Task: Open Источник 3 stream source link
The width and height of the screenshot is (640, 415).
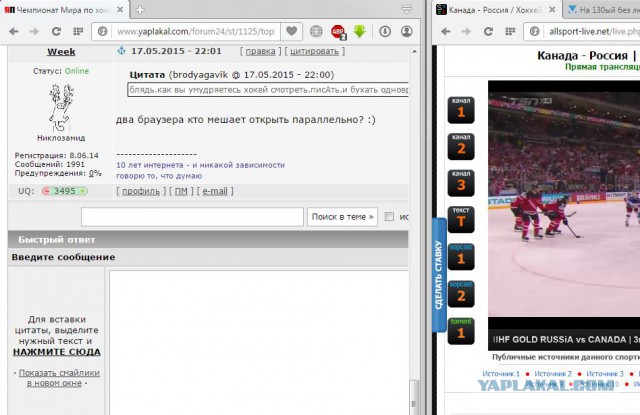Action: pyautogui.click(x=605, y=373)
